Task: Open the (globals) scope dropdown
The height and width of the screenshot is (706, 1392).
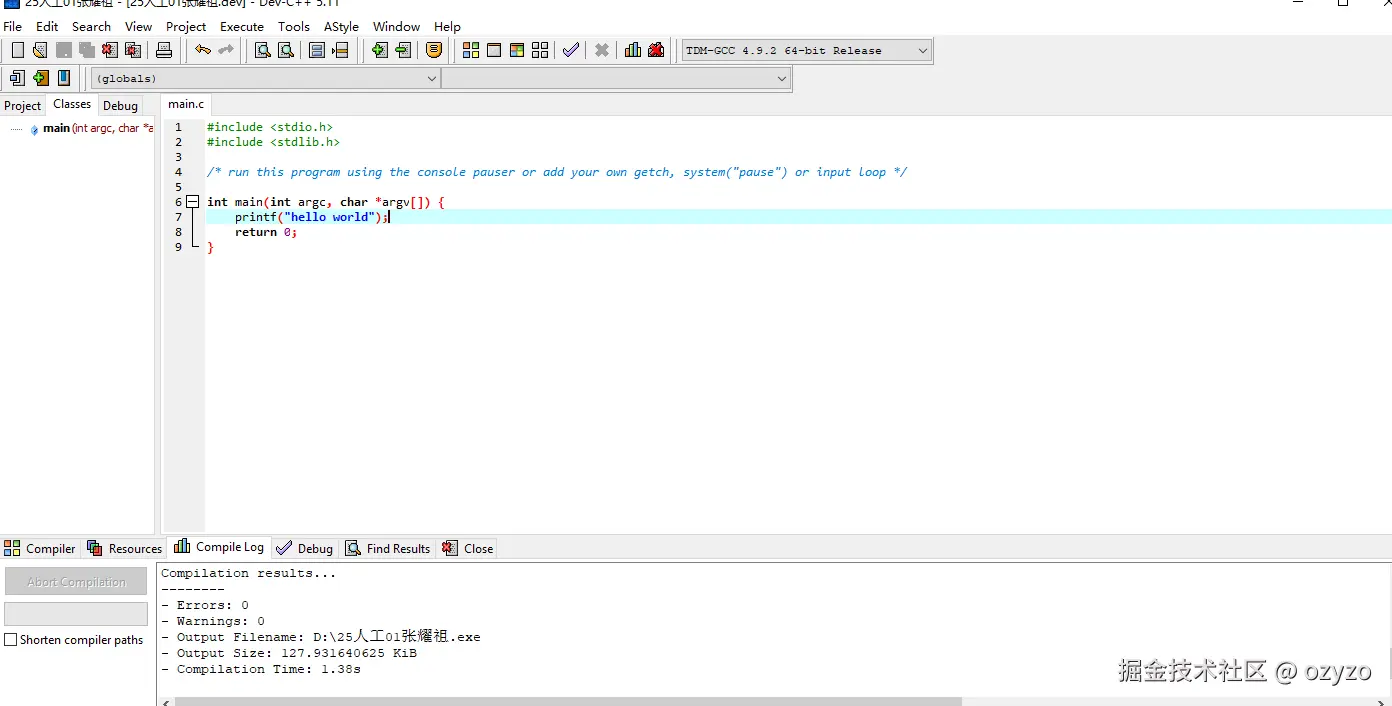Action: pos(266,78)
